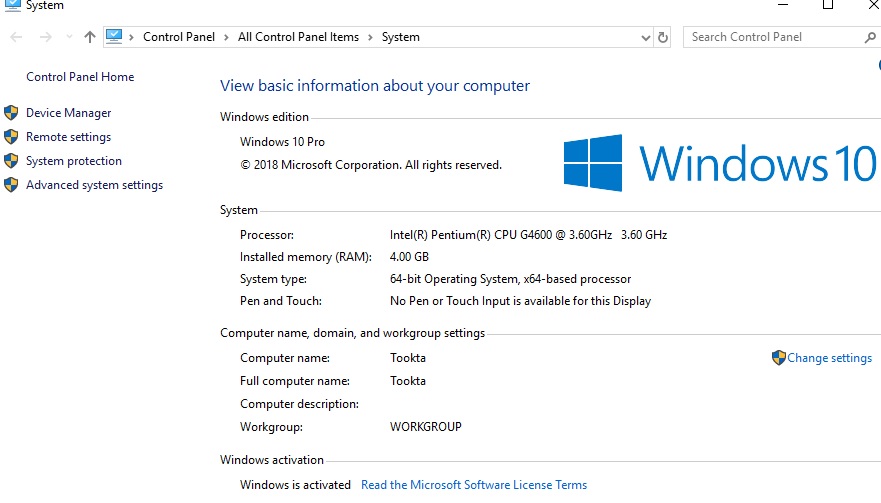Open recent locations dropdown arrow

coord(69,37)
